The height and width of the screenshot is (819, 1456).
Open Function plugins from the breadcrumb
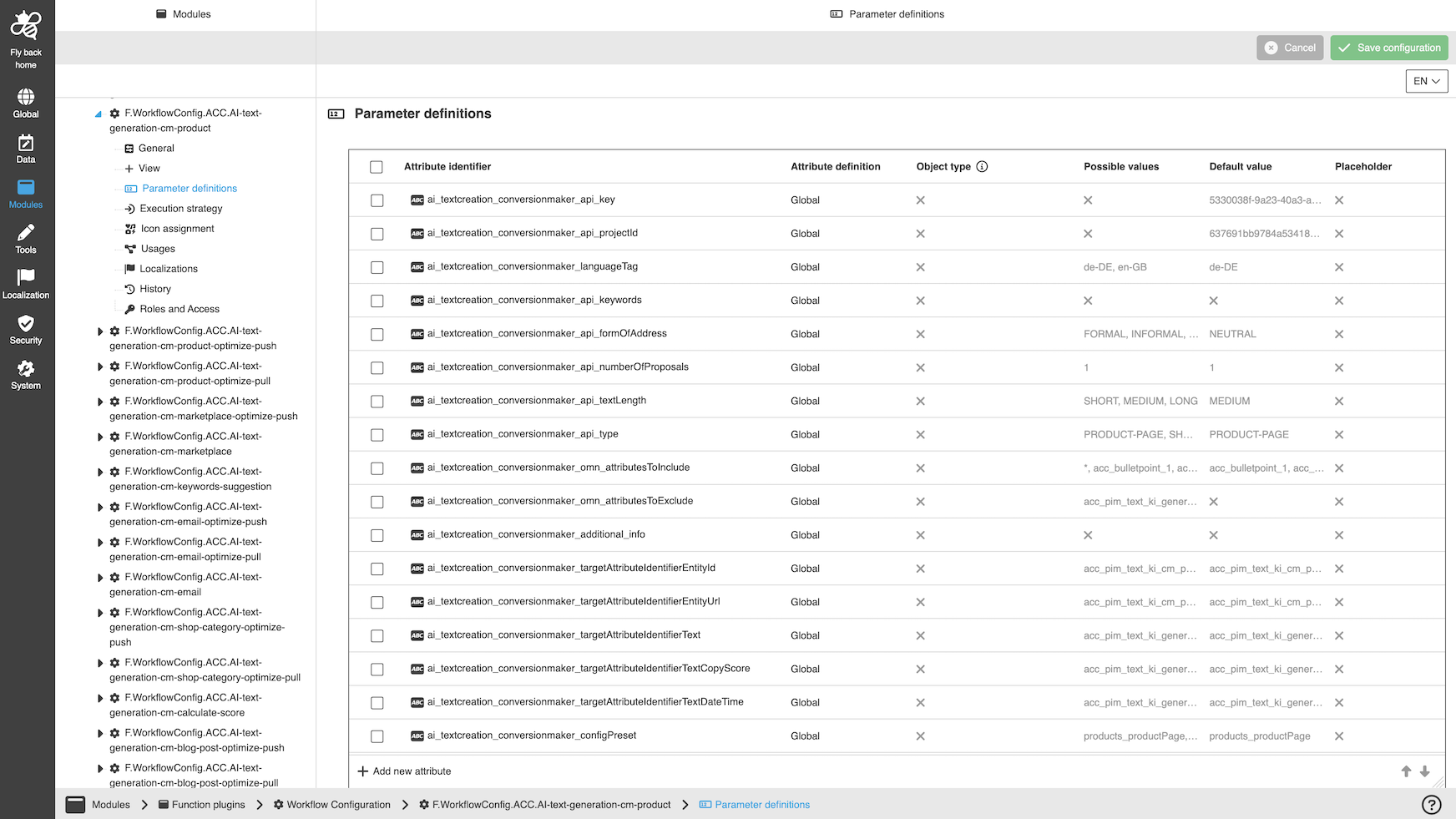point(207,804)
